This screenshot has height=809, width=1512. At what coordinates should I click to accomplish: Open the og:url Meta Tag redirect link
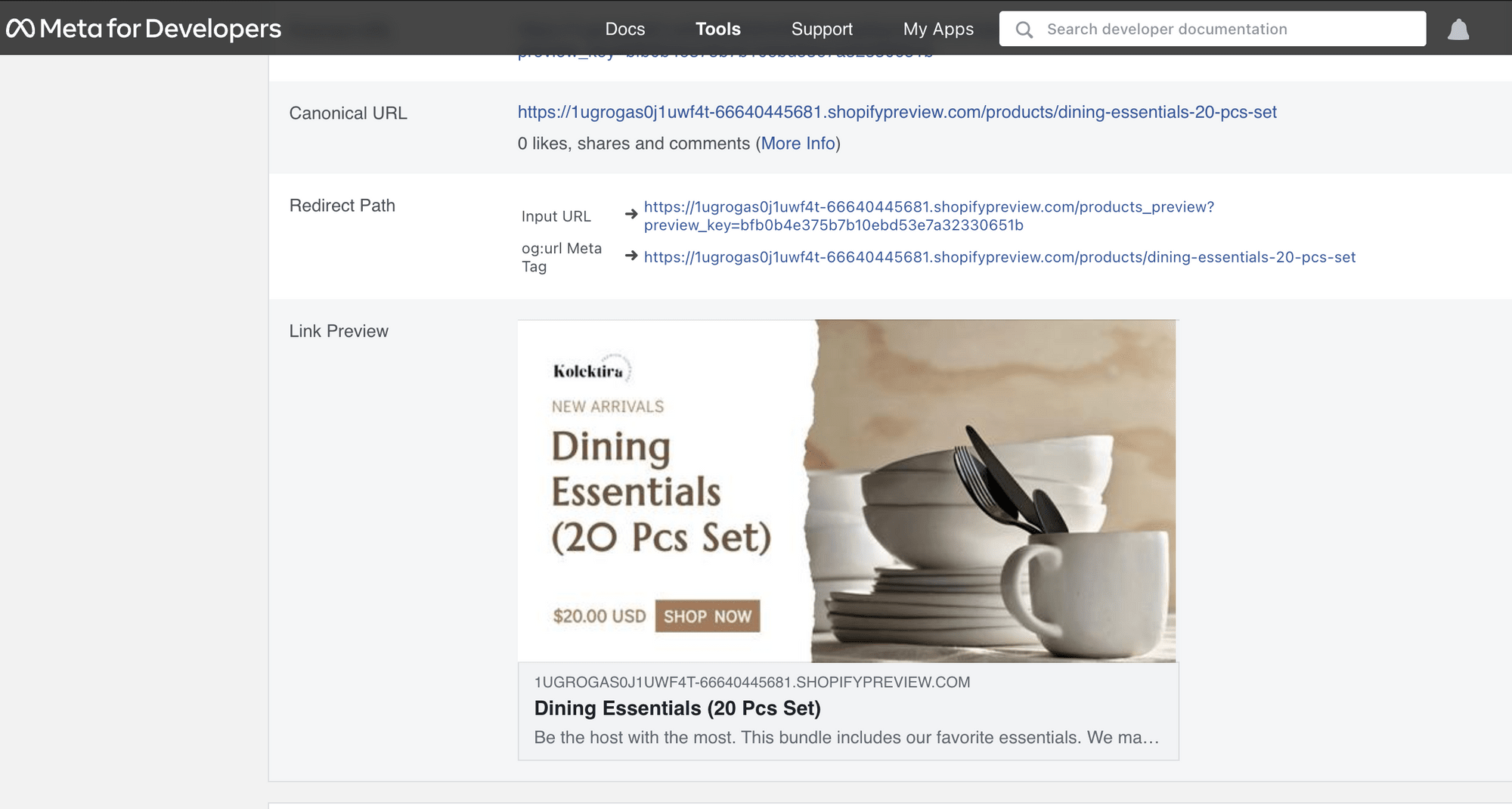pyautogui.click(x=999, y=257)
